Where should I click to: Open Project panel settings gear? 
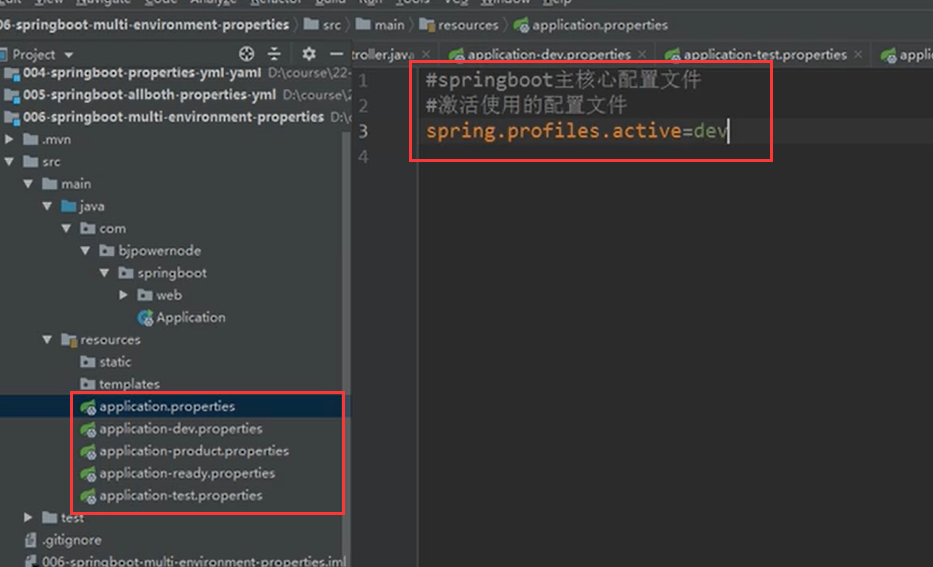(308, 54)
